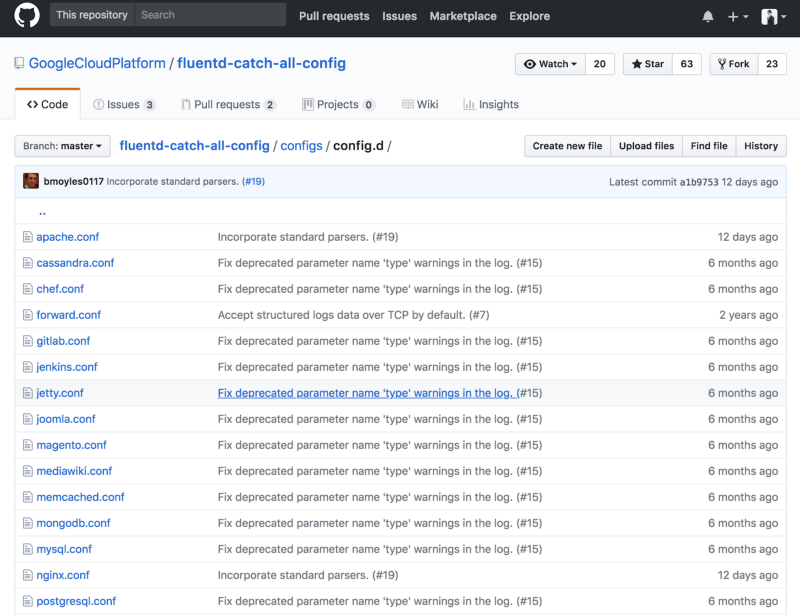The height and width of the screenshot is (615, 800).
Task: Open the plus create-new dropdown
Action: coord(738,17)
